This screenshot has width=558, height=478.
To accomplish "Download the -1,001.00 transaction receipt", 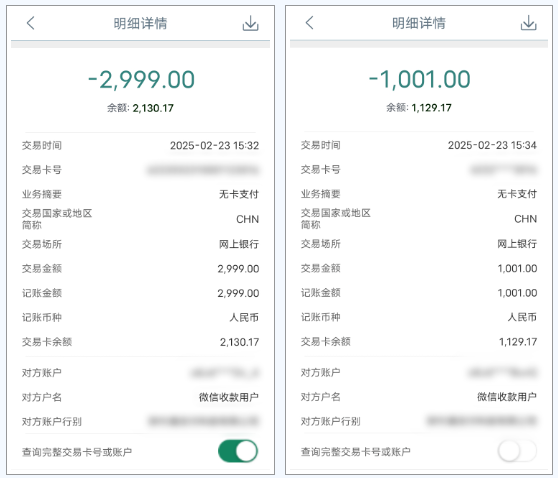I will click(x=528, y=23).
